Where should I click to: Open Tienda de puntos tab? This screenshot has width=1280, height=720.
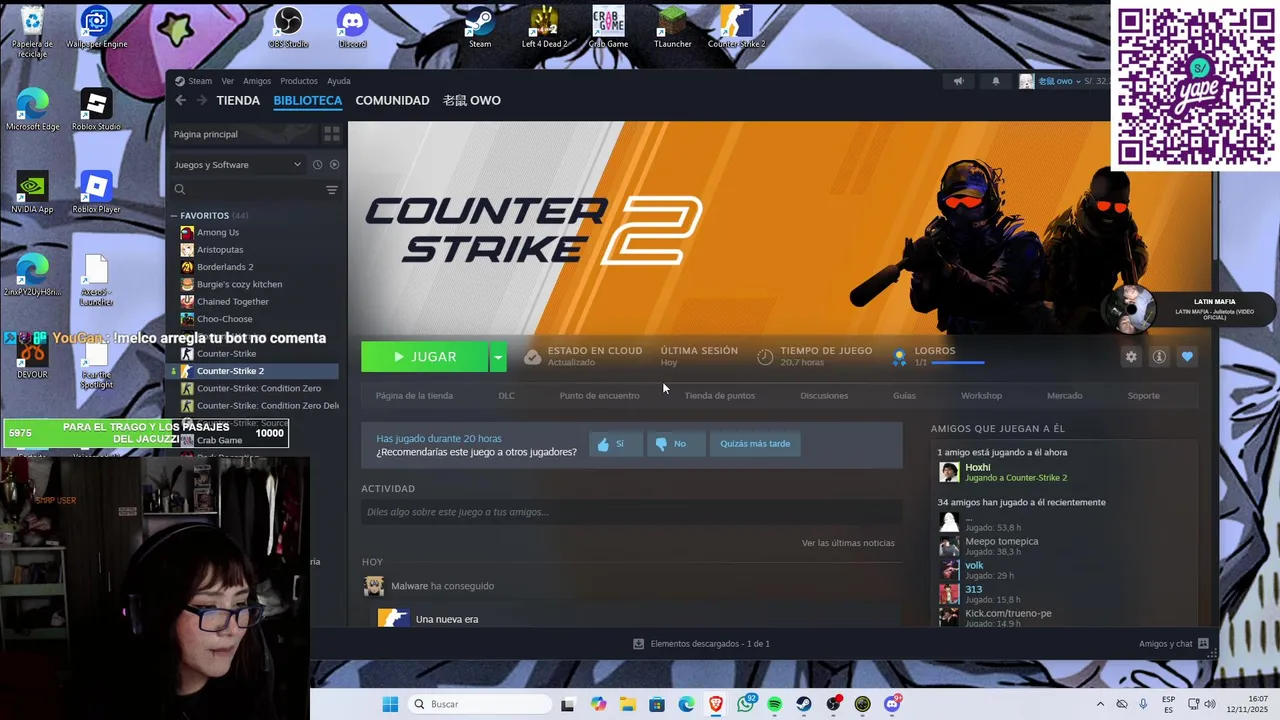coord(720,396)
